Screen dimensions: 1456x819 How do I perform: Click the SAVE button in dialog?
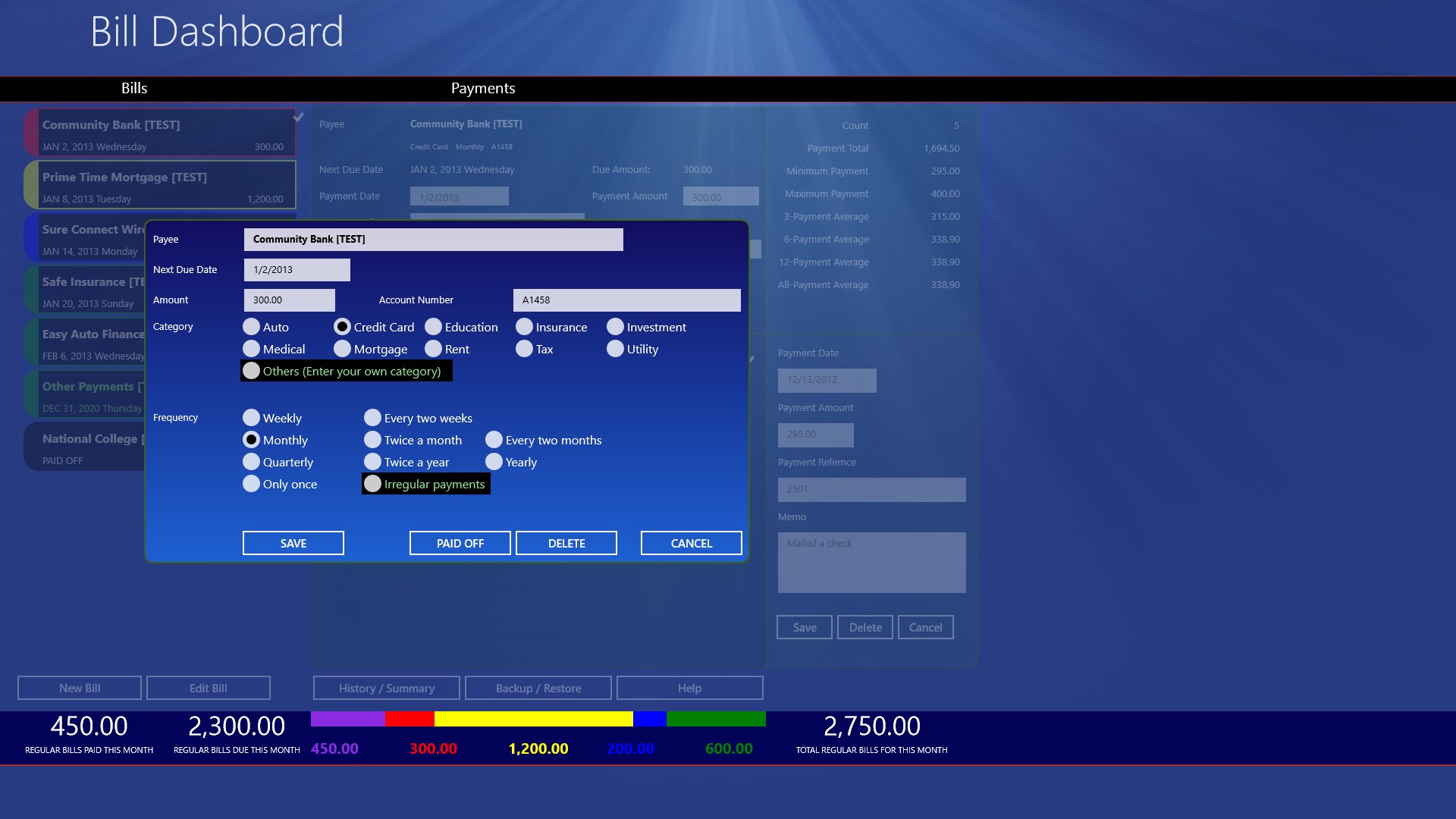(x=293, y=543)
